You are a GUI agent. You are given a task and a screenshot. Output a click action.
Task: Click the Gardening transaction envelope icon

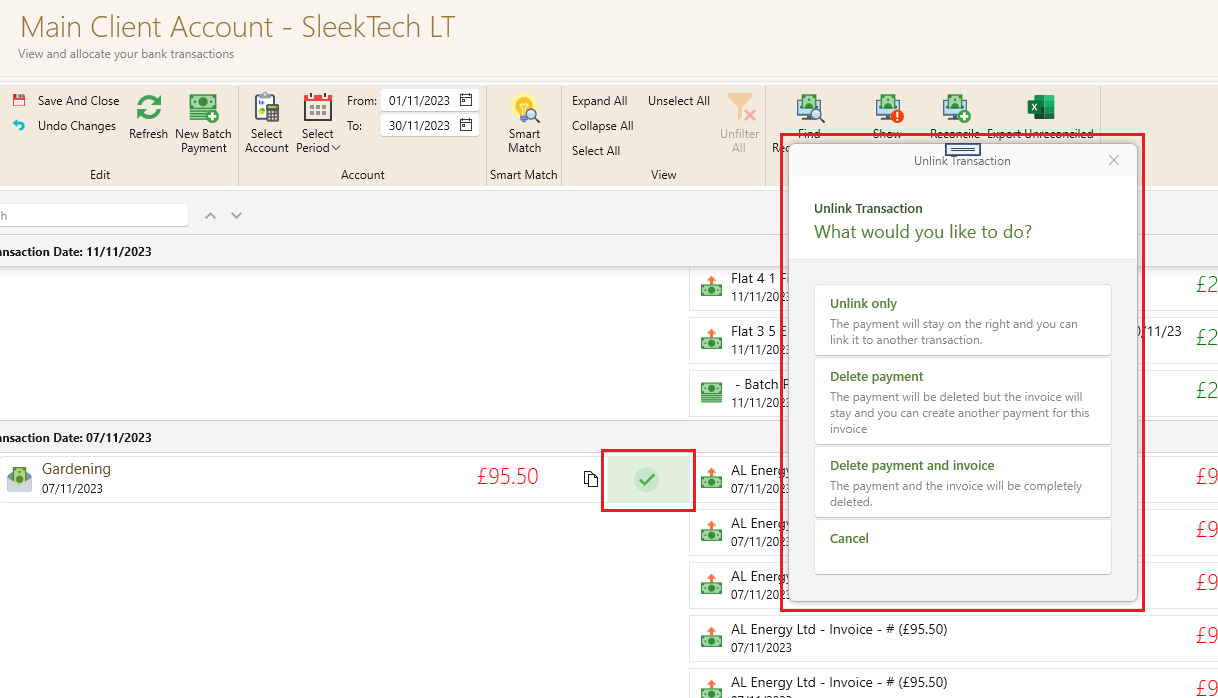point(20,478)
